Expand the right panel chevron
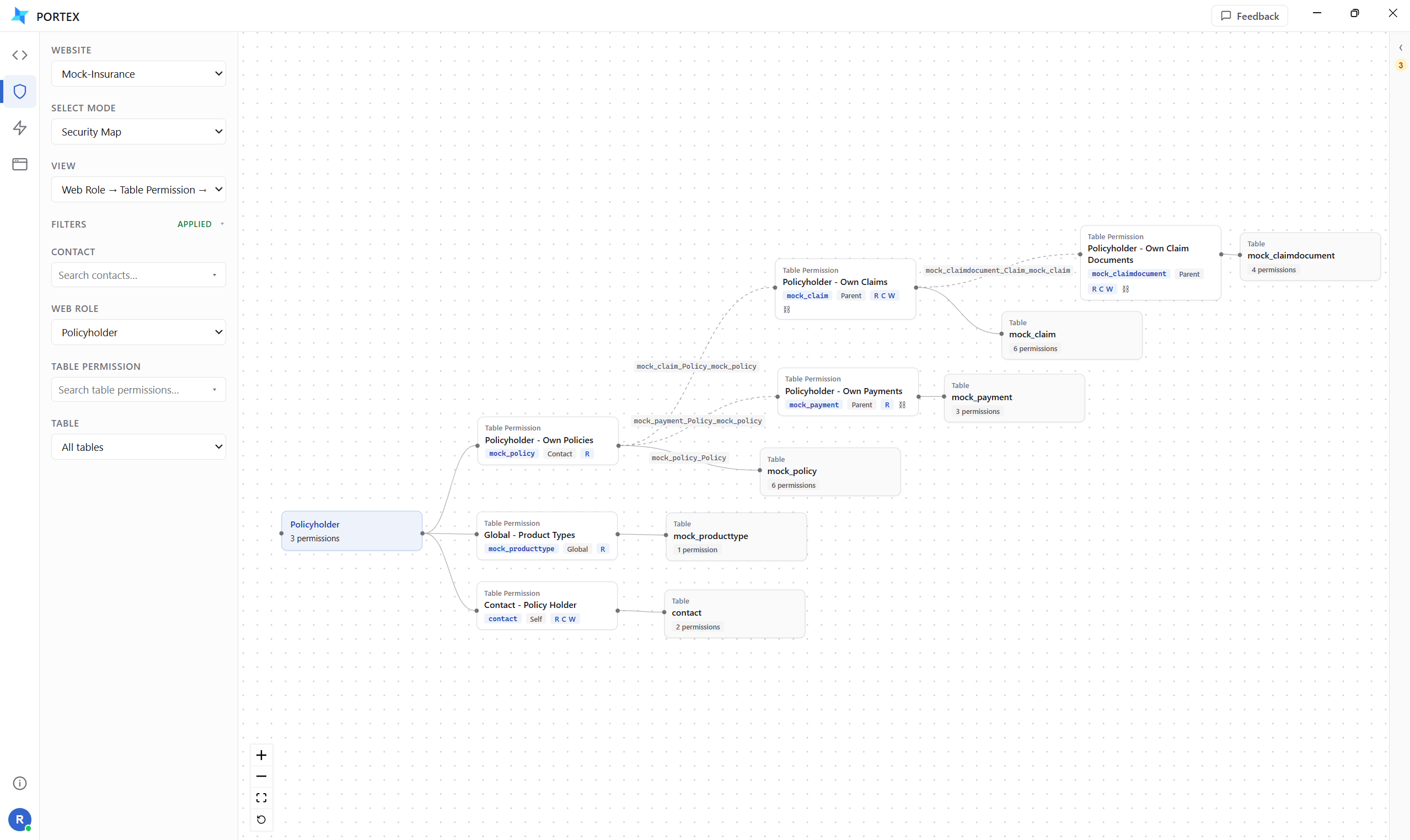1410x840 pixels. 1401,47
